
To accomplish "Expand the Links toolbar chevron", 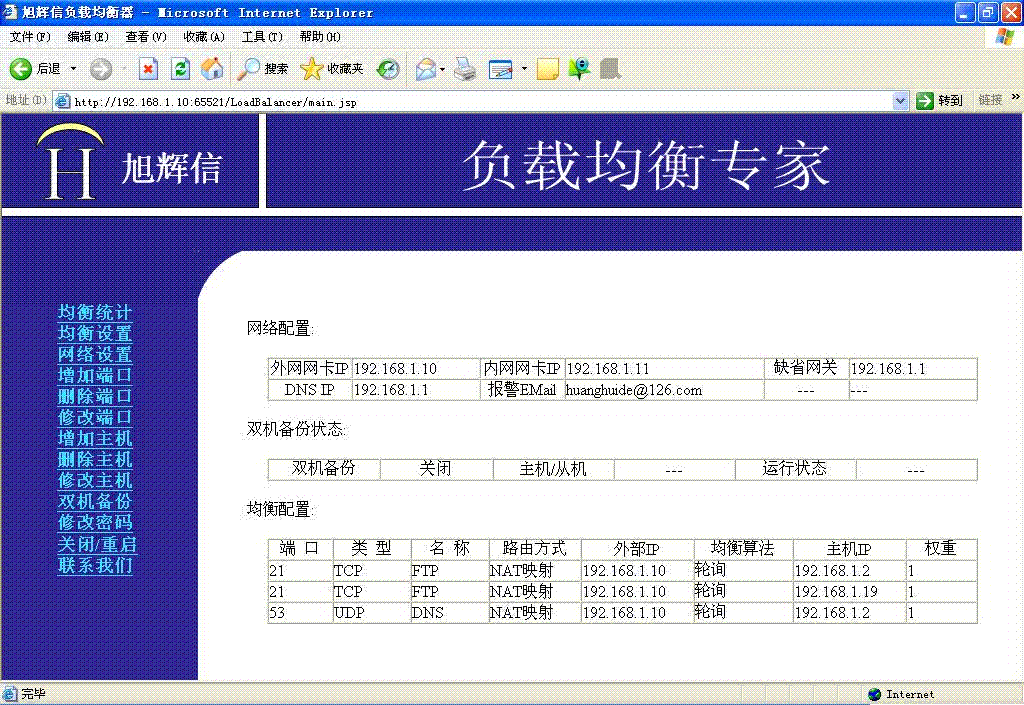I will click(x=1015, y=97).
